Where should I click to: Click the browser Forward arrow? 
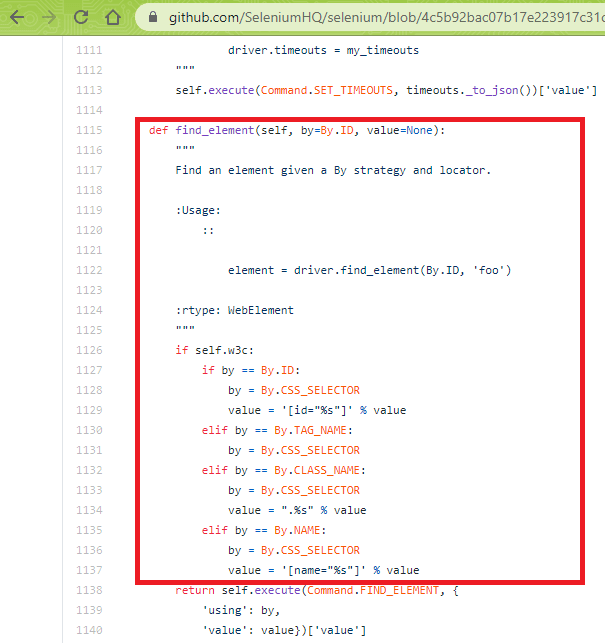[x=49, y=17]
